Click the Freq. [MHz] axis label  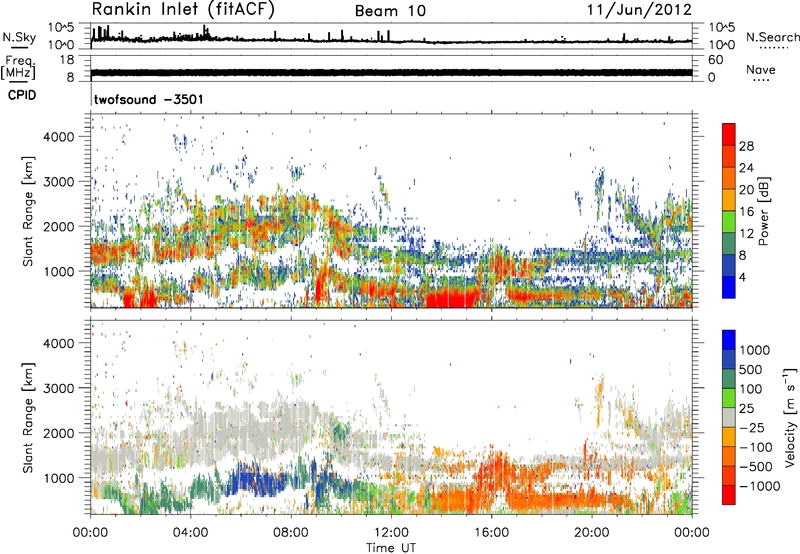[x=18, y=68]
